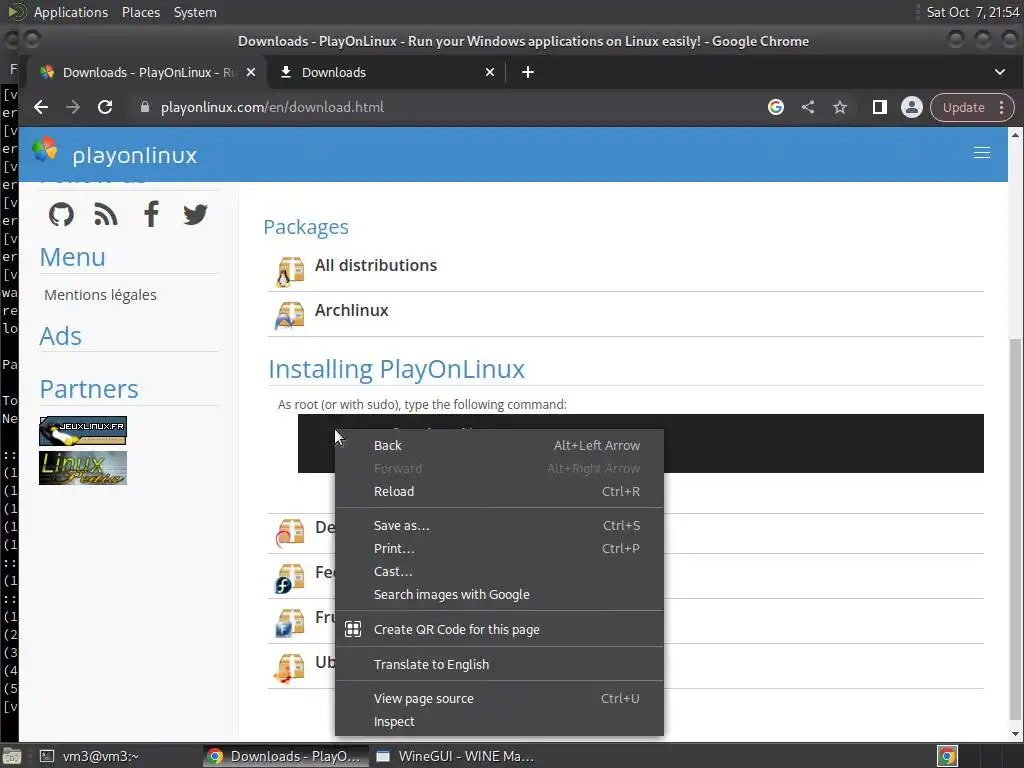Viewport: 1024px width, 768px height.
Task: Choose View page source
Action: 500,699
